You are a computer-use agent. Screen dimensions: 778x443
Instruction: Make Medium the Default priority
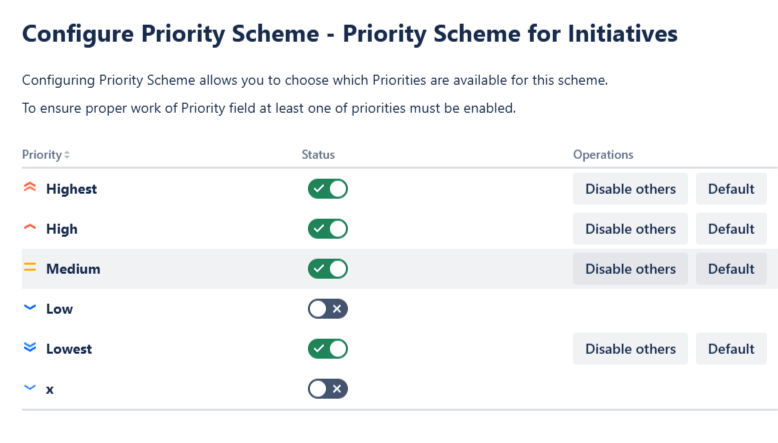(730, 269)
